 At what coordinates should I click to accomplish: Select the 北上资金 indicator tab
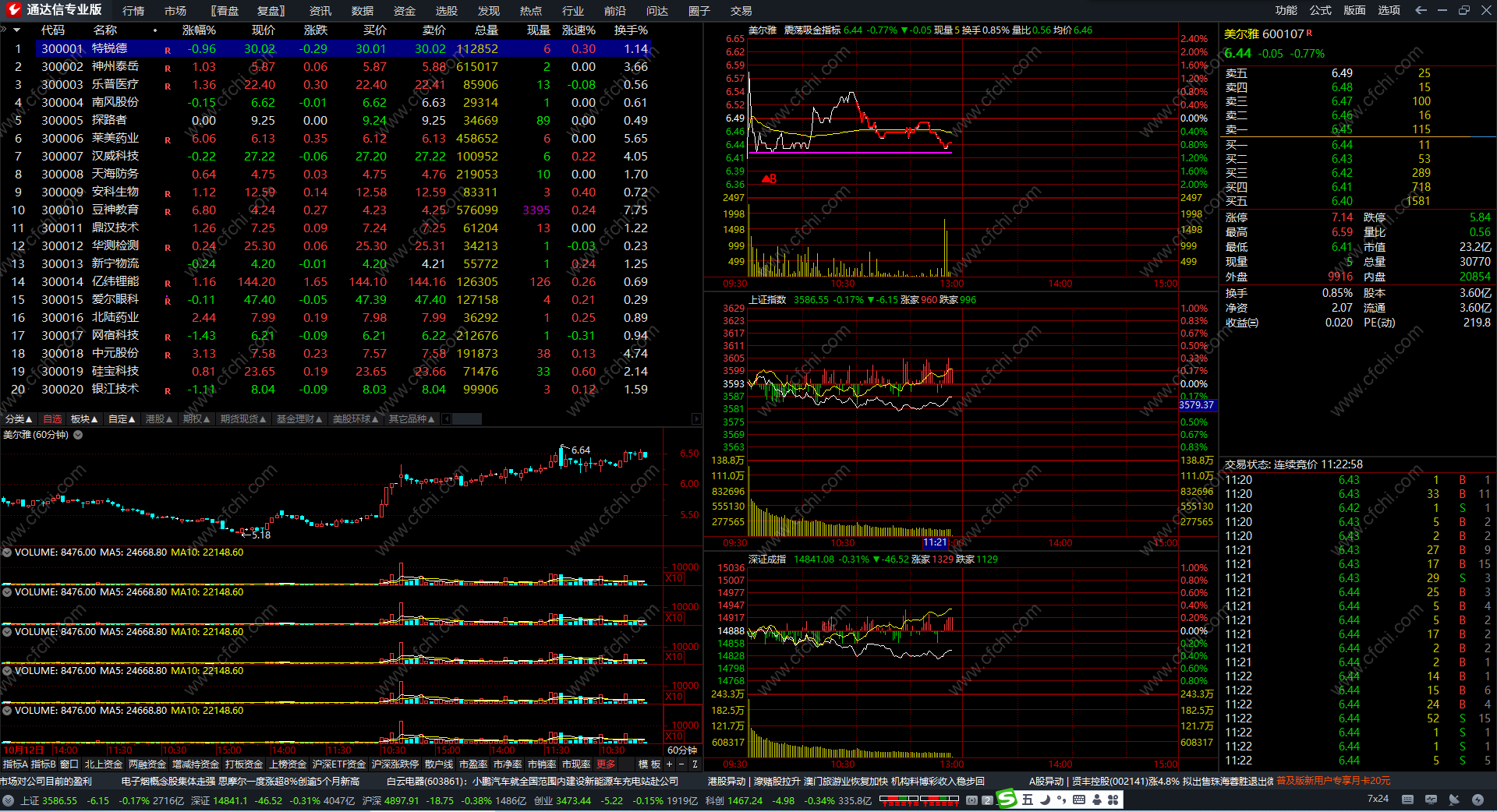104,764
